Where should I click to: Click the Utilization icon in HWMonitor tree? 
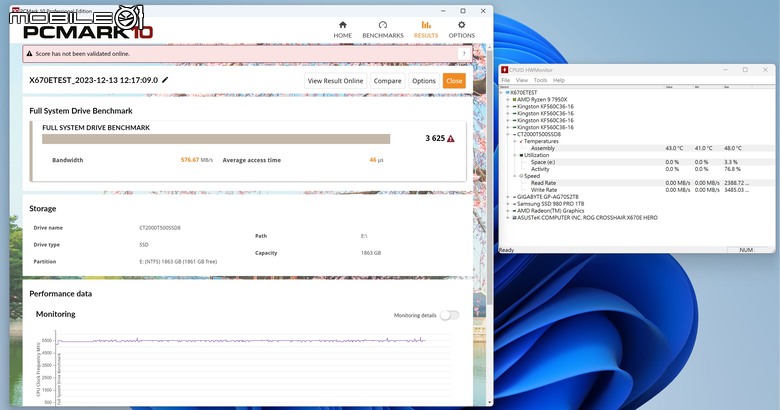pos(521,155)
